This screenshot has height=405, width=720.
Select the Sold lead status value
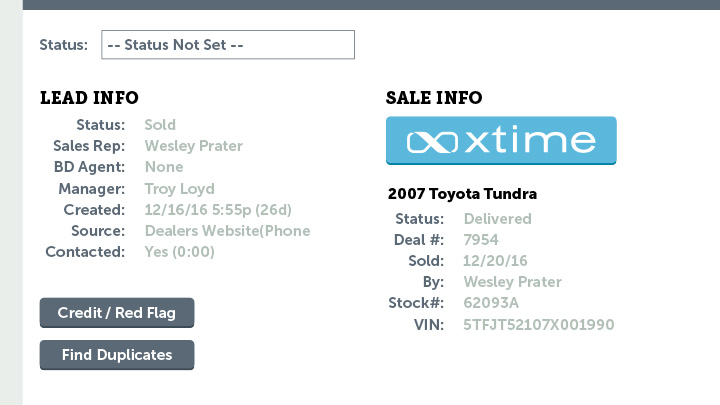(160, 125)
